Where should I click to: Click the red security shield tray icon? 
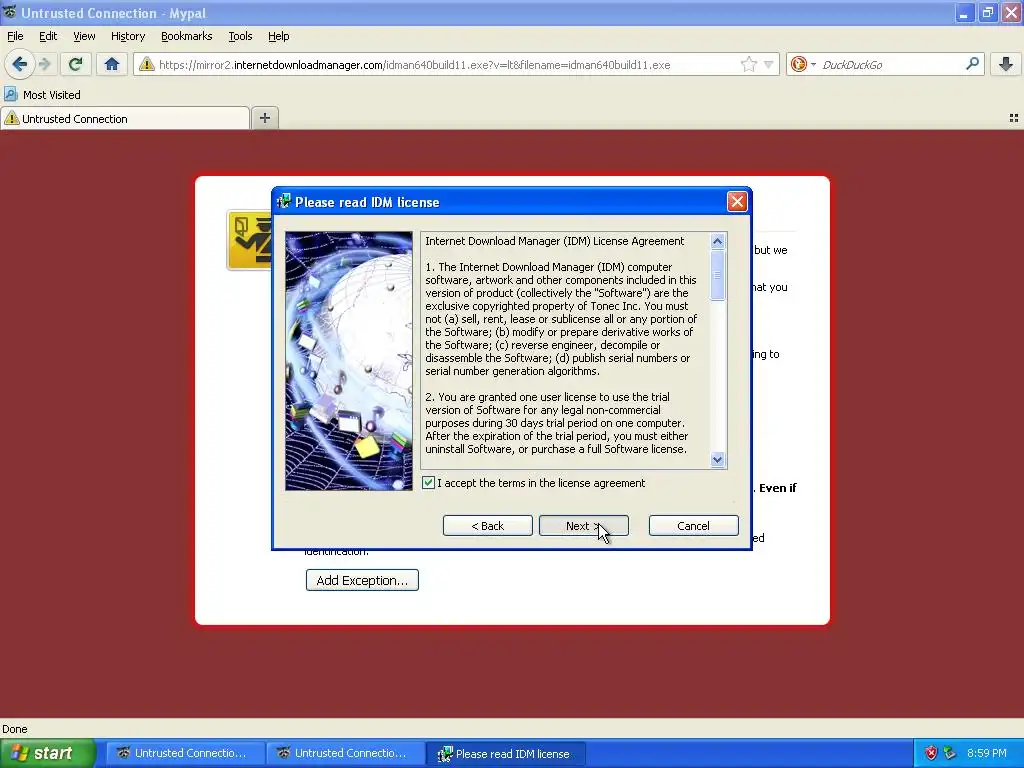[x=931, y=753]
